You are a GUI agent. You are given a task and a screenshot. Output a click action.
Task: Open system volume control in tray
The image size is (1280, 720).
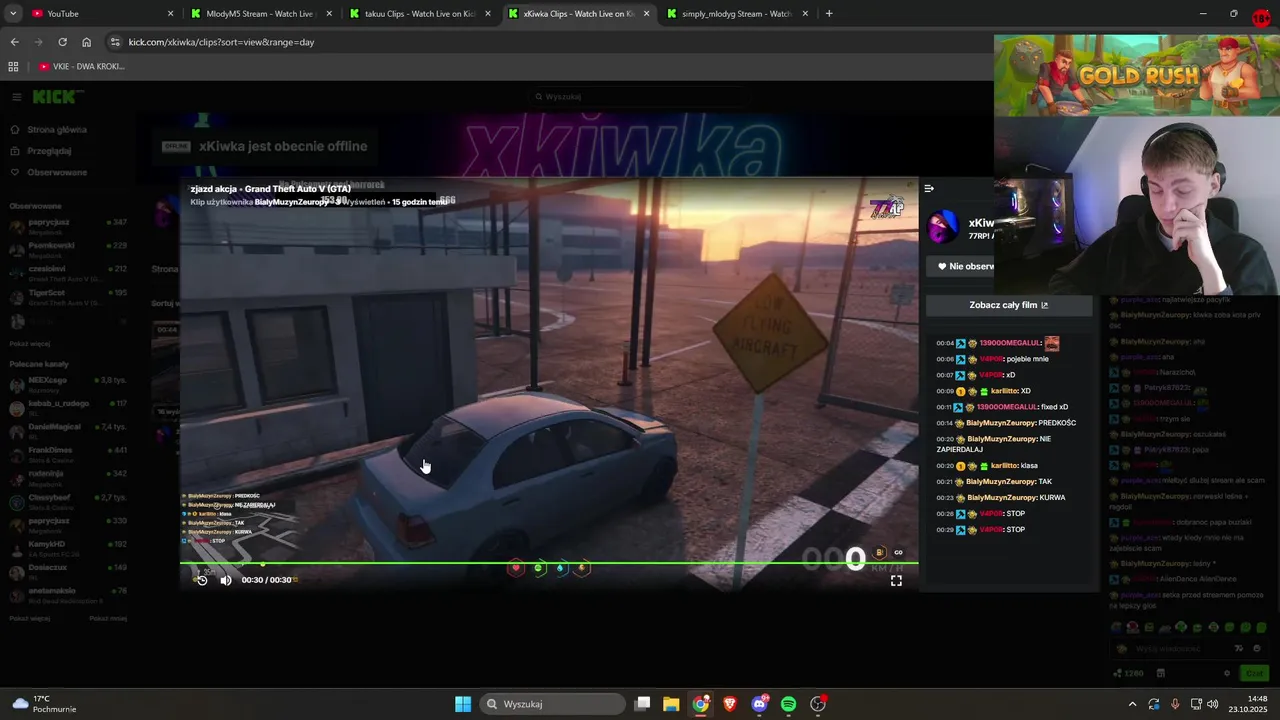point(1213,704)
